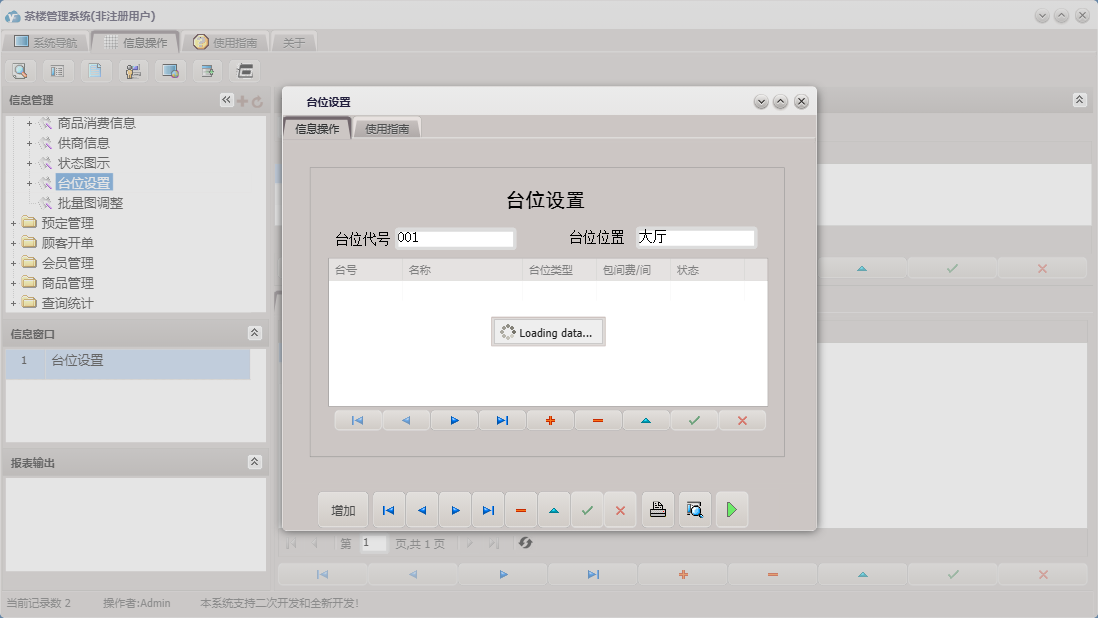Click the 名称 column header
1098x618 pixels.
coord(463,270)
